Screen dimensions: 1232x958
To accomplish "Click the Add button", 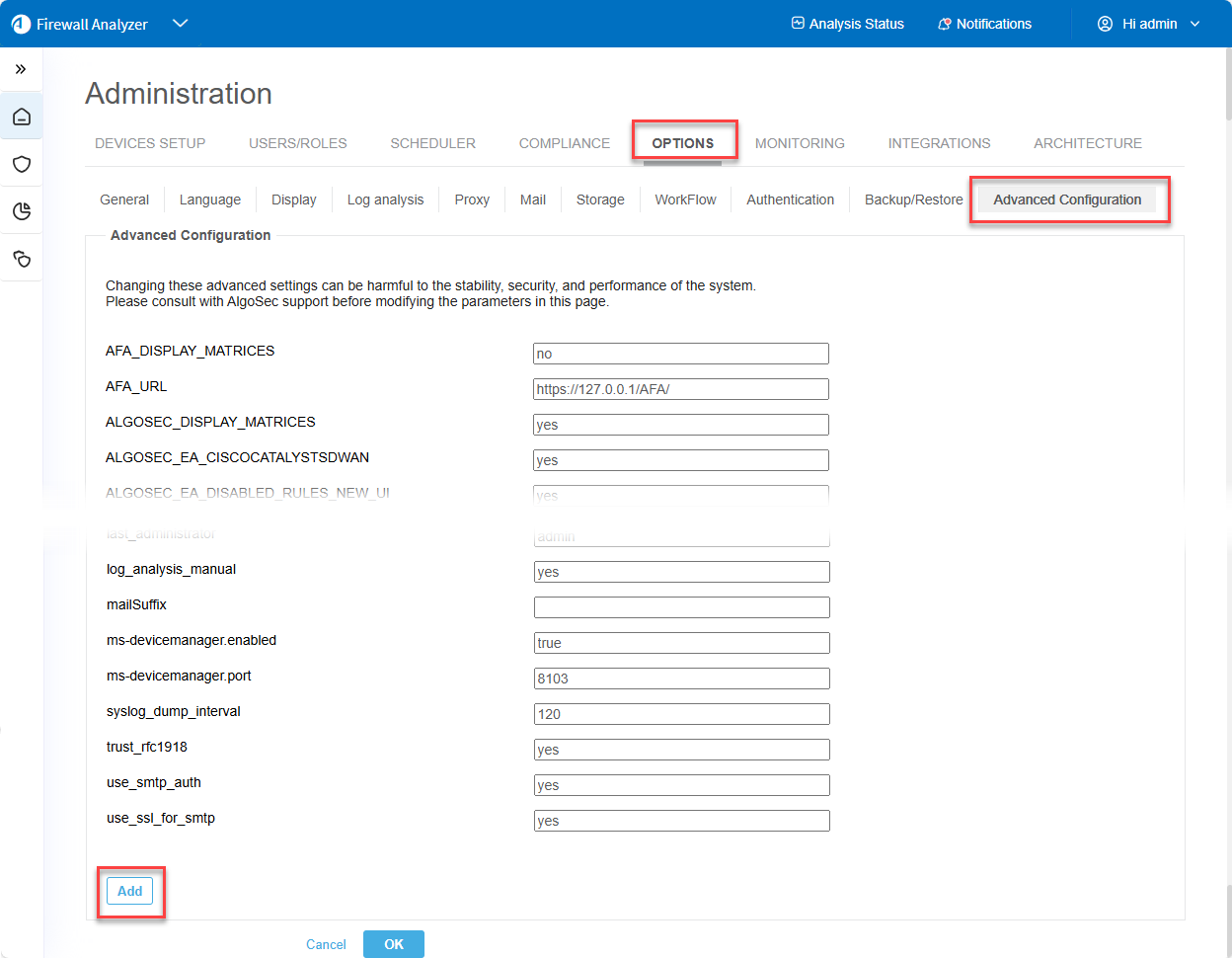I will [130, 891].
